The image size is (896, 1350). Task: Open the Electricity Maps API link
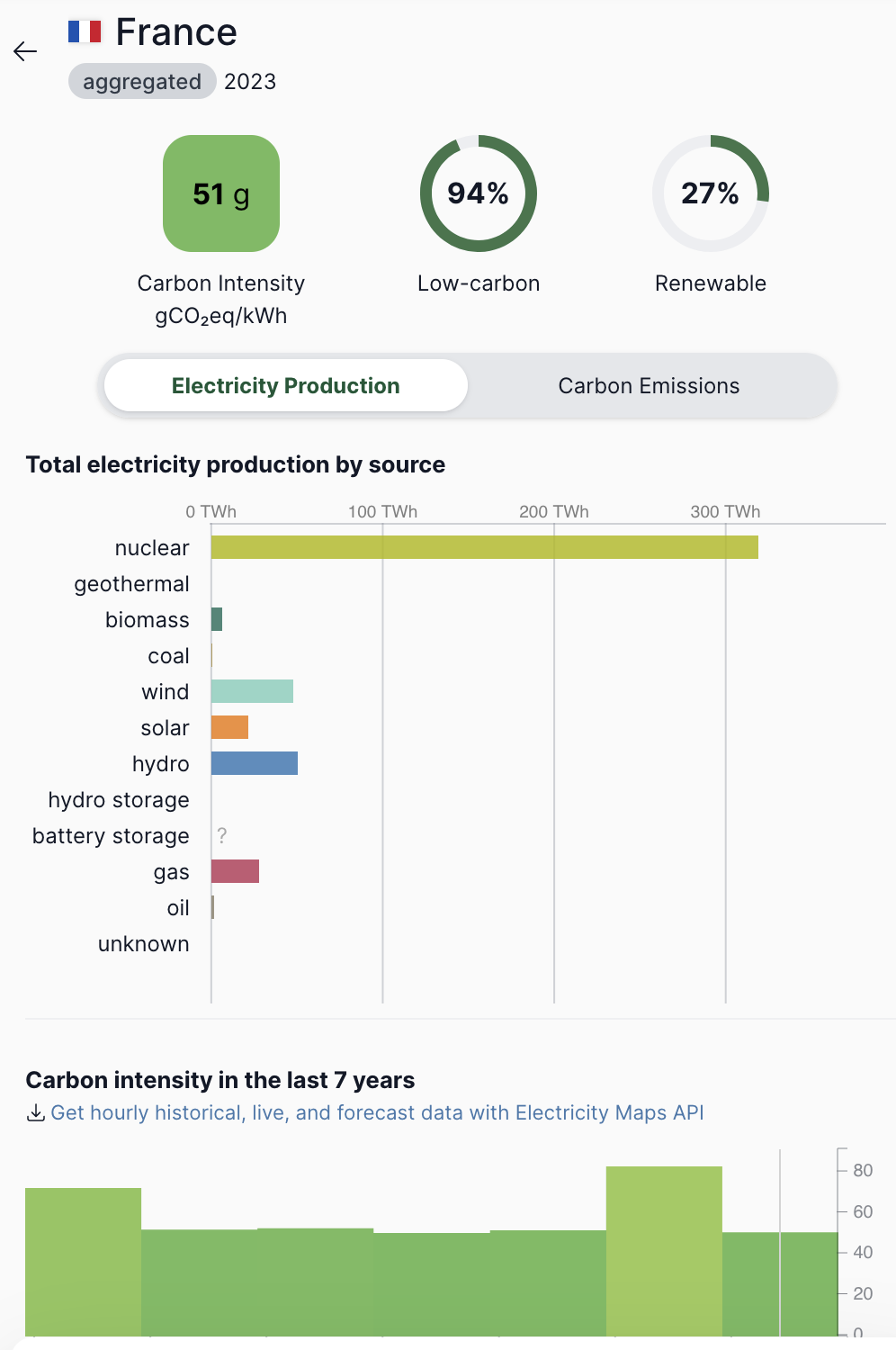point(377,1113)
